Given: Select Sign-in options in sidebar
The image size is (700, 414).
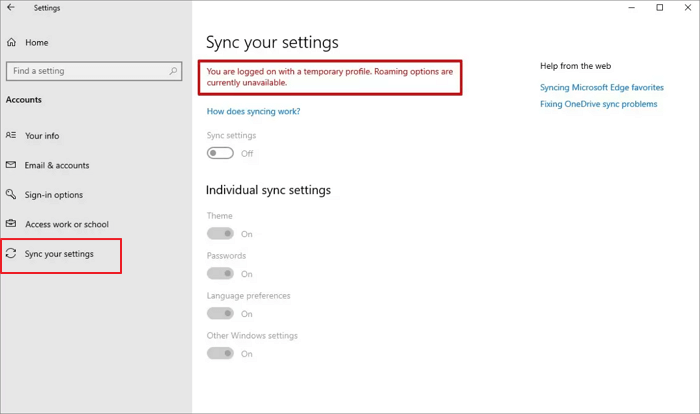Looking at the screenshot, I should [54, 195].
